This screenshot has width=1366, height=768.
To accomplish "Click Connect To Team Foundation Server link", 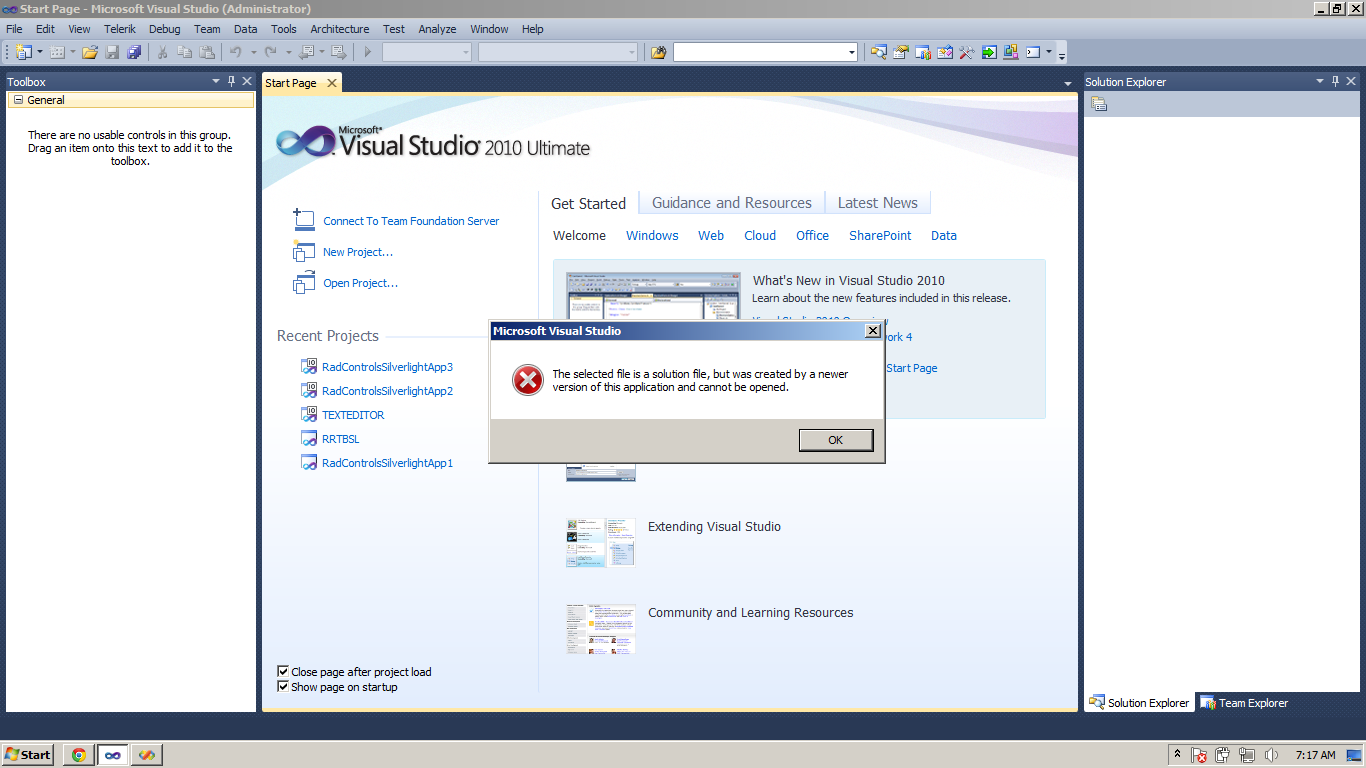I will pyautogui.click(x=411, y=221).
